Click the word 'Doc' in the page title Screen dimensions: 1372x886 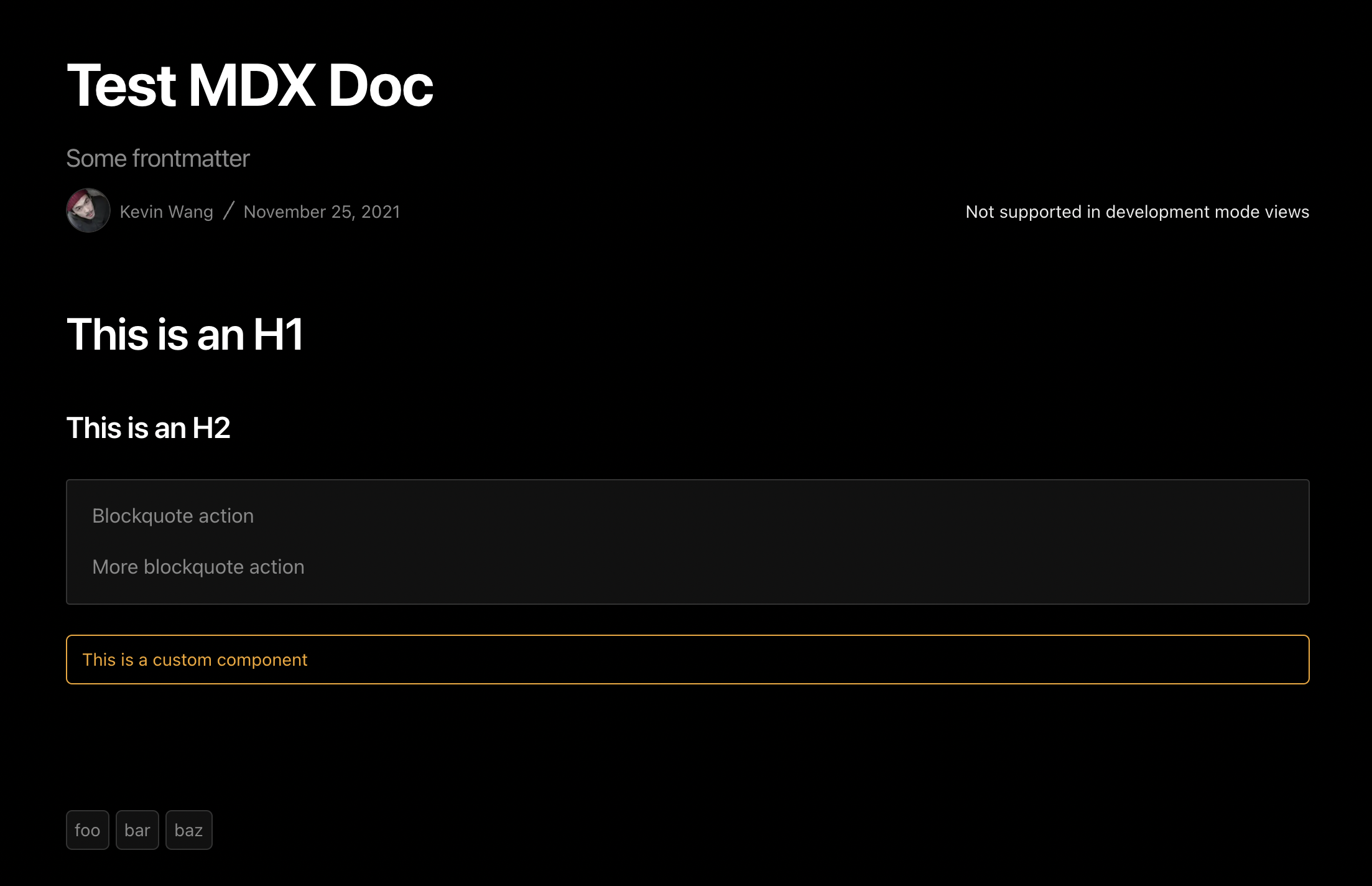tap(380, 86)
